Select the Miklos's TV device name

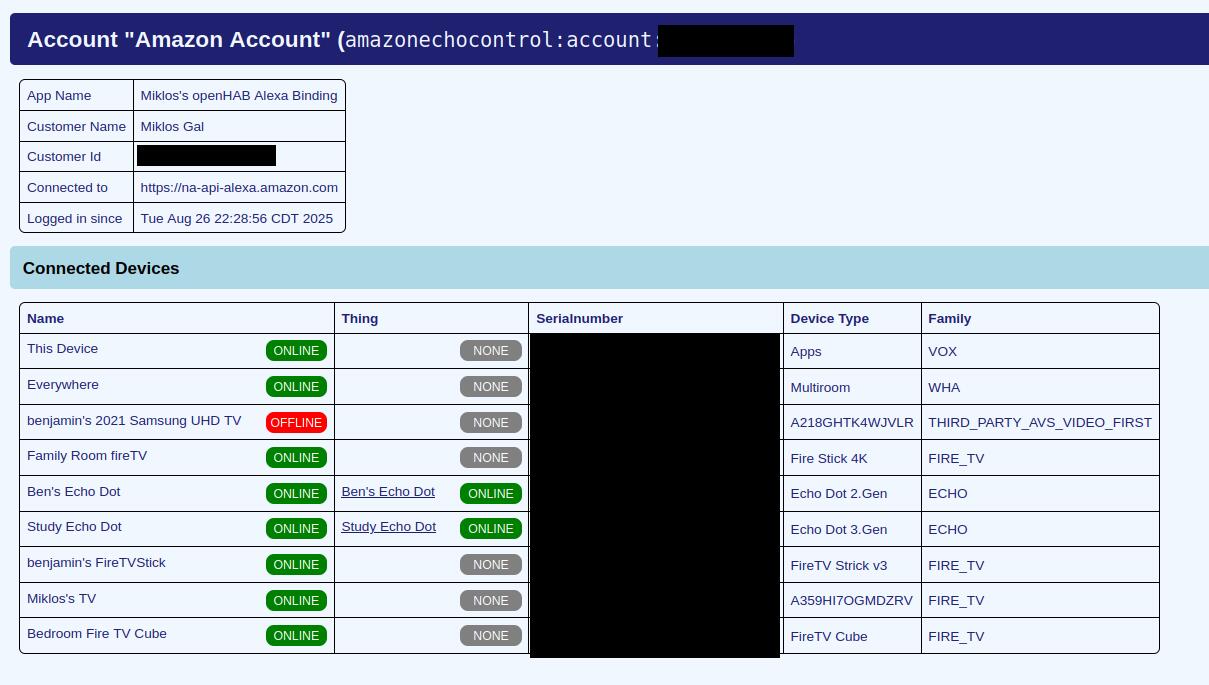tap(61, 599)
